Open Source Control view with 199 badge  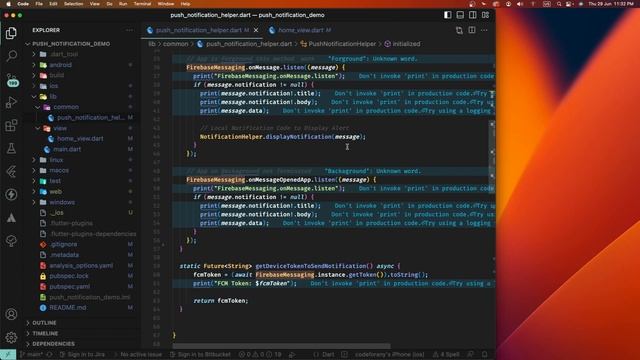(x=11, y=79)
